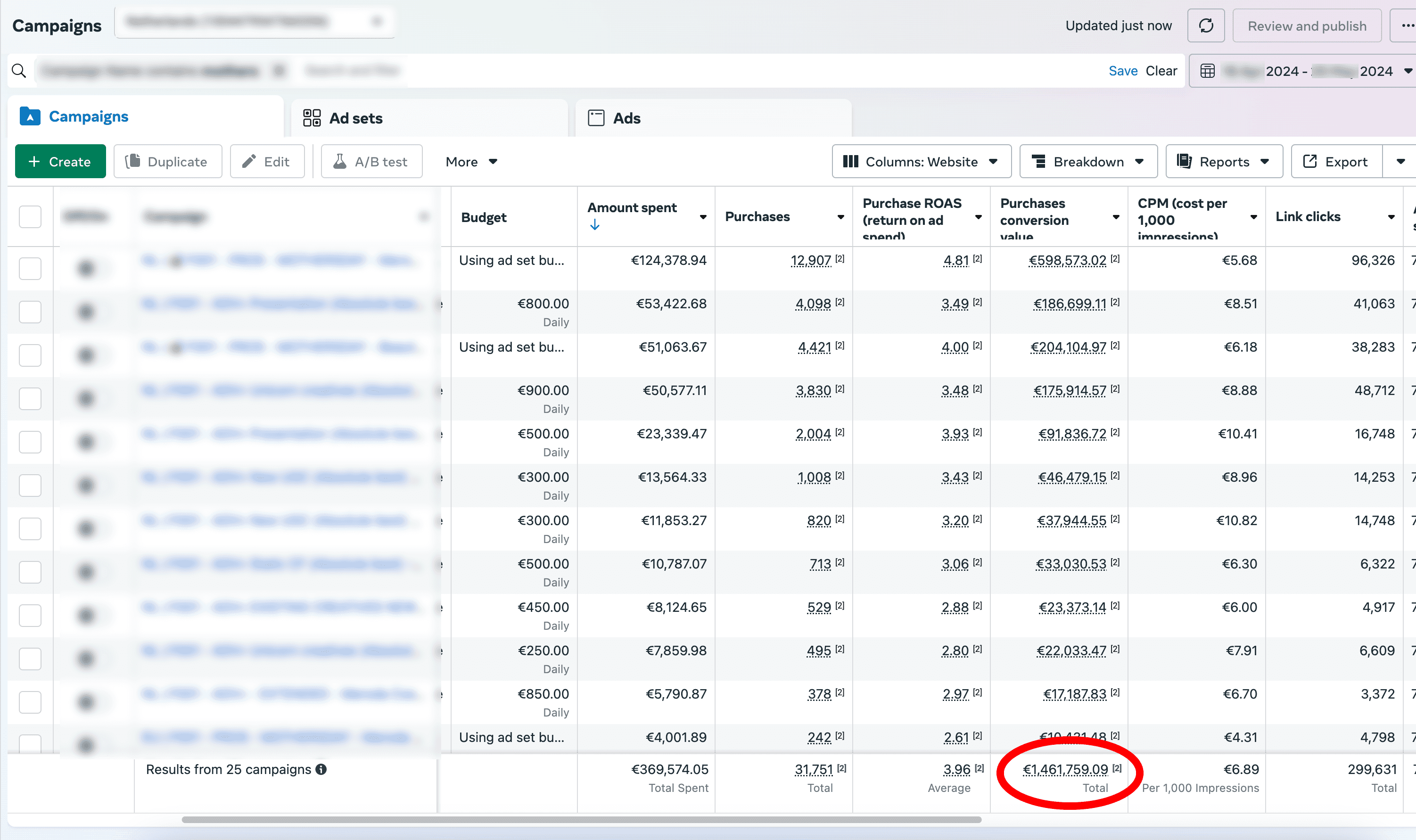Open the Purchases conversion value column menu arrow
Image resolution: width=1416 pixels, height=840 pixels.
(1115, 217)
